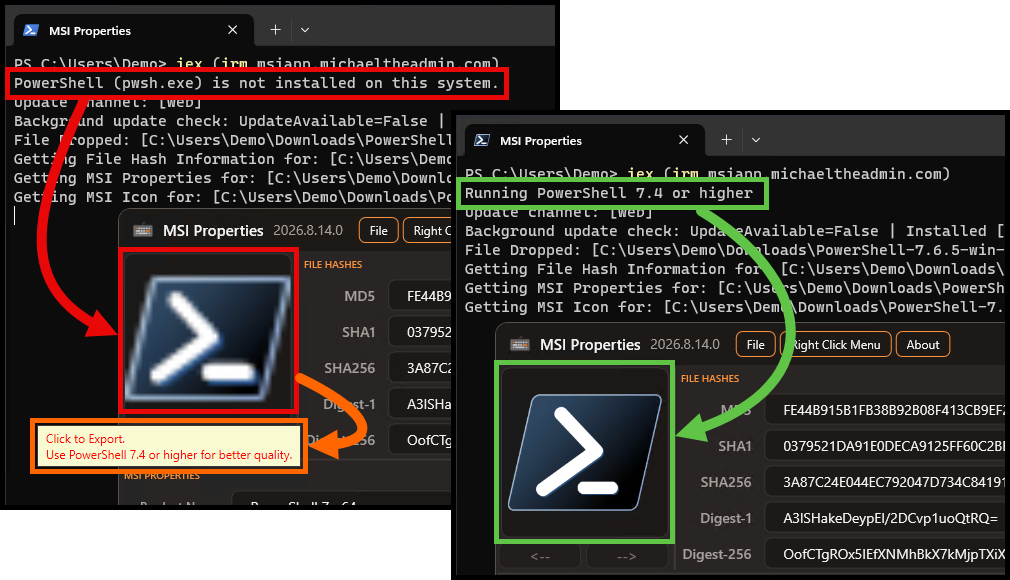
Task: Click the SHA256 label in front app
Action: pos(726,482)
